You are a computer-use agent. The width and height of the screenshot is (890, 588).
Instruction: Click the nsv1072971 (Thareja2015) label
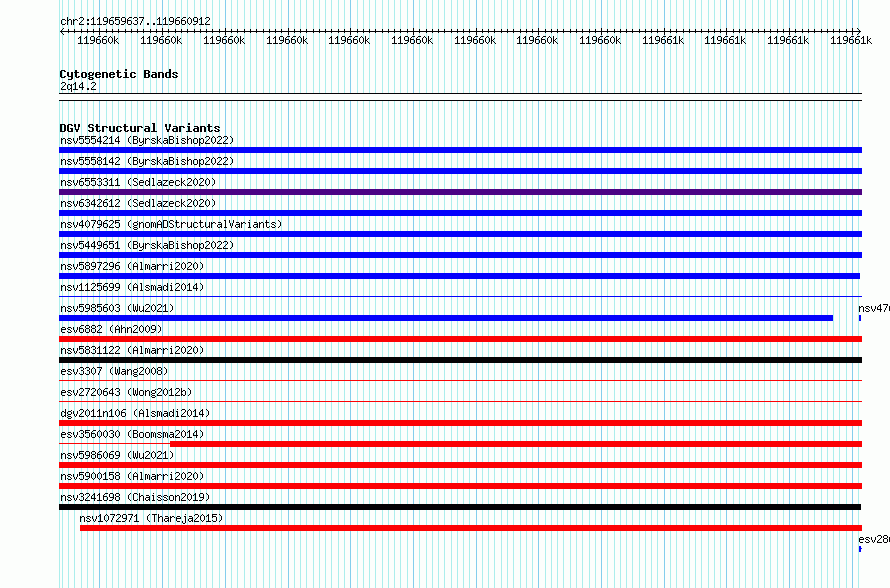tap(151, 518)
